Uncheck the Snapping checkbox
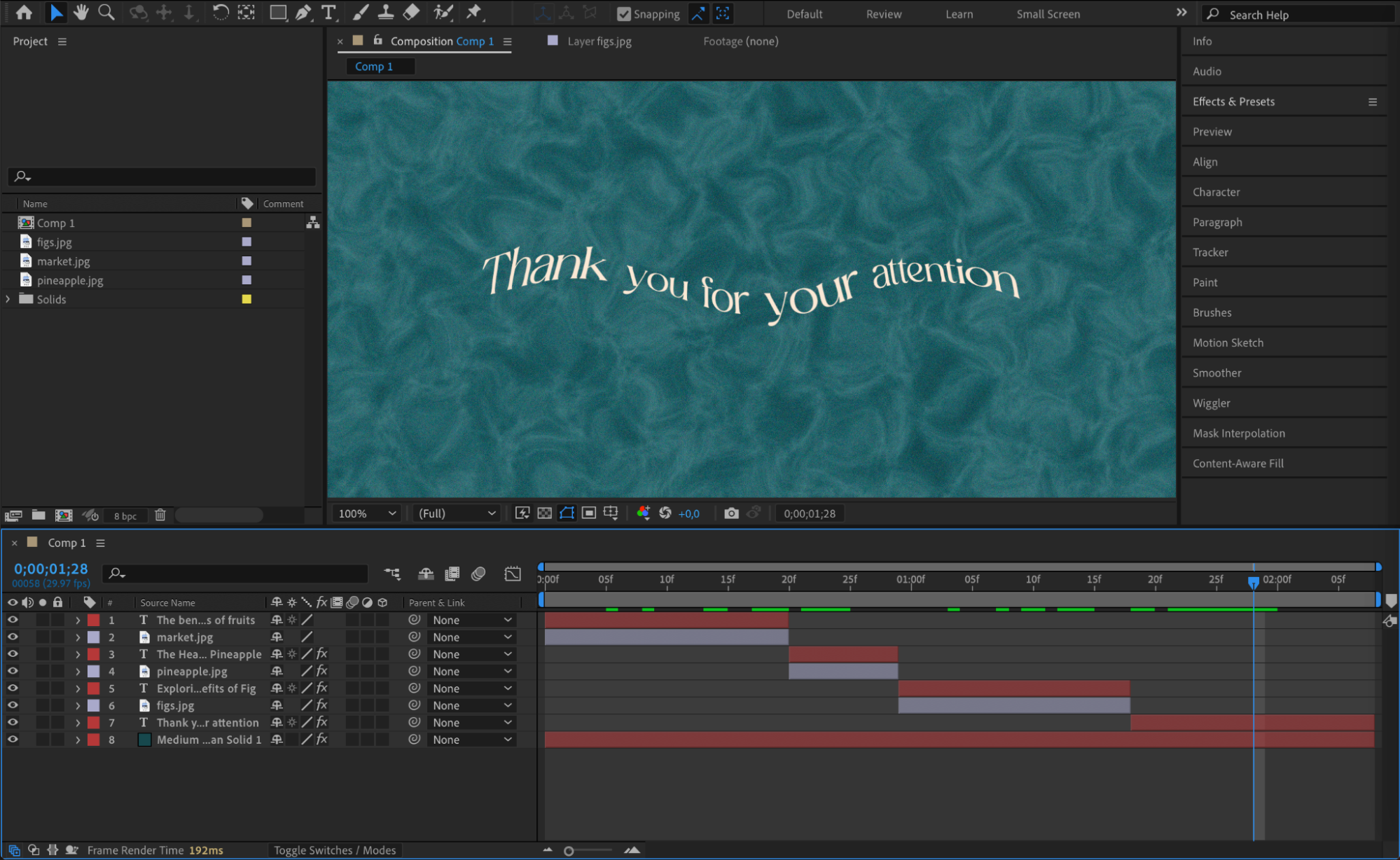 (x=623, y=14)
